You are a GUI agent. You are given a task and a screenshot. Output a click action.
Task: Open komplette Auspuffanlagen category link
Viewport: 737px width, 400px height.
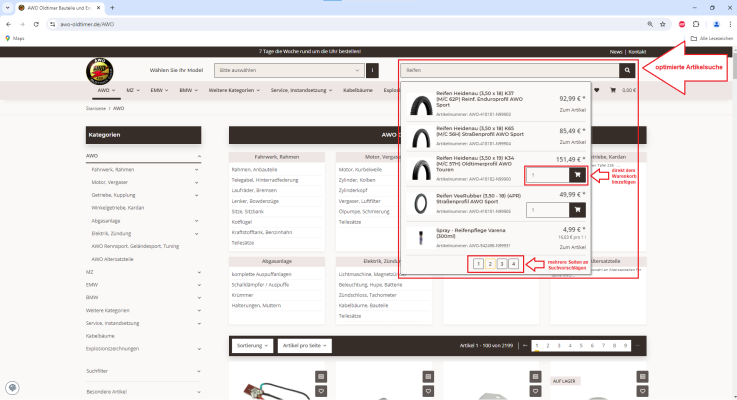pos(261,274)
